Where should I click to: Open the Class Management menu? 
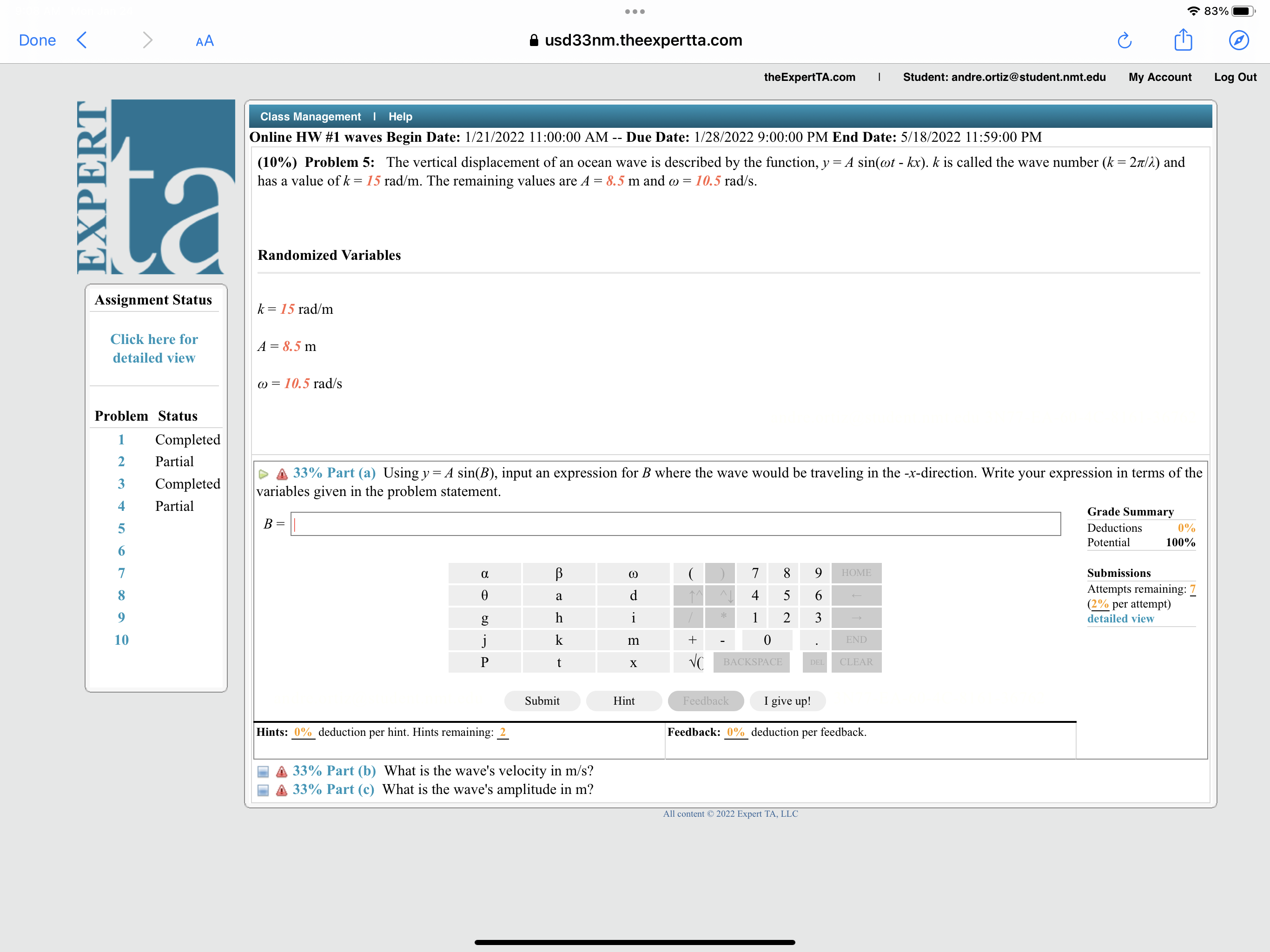pyautogui.click(x=310, y=116)
